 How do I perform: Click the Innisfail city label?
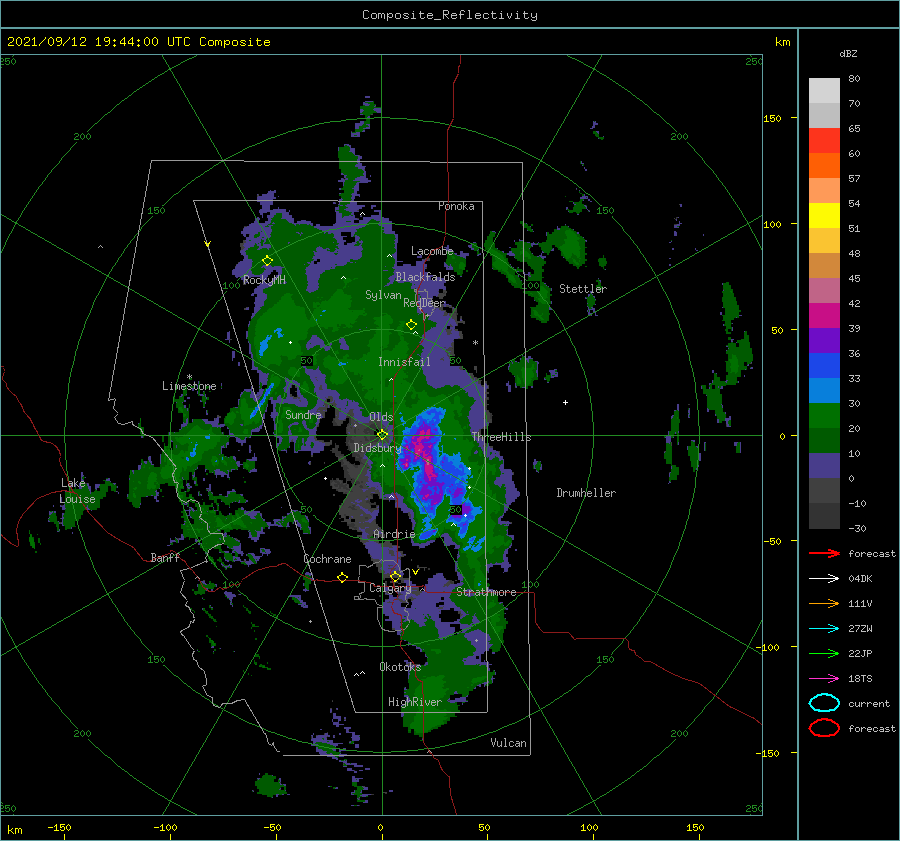[x=404, y=362]
